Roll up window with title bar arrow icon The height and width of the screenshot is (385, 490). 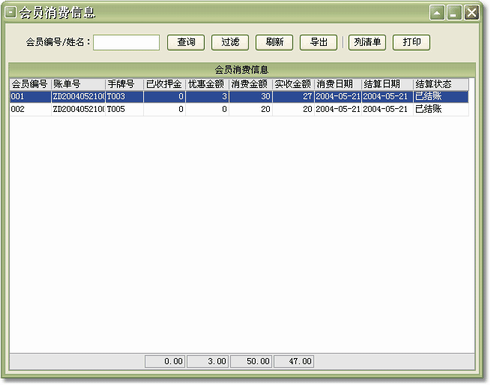point(437,13)
